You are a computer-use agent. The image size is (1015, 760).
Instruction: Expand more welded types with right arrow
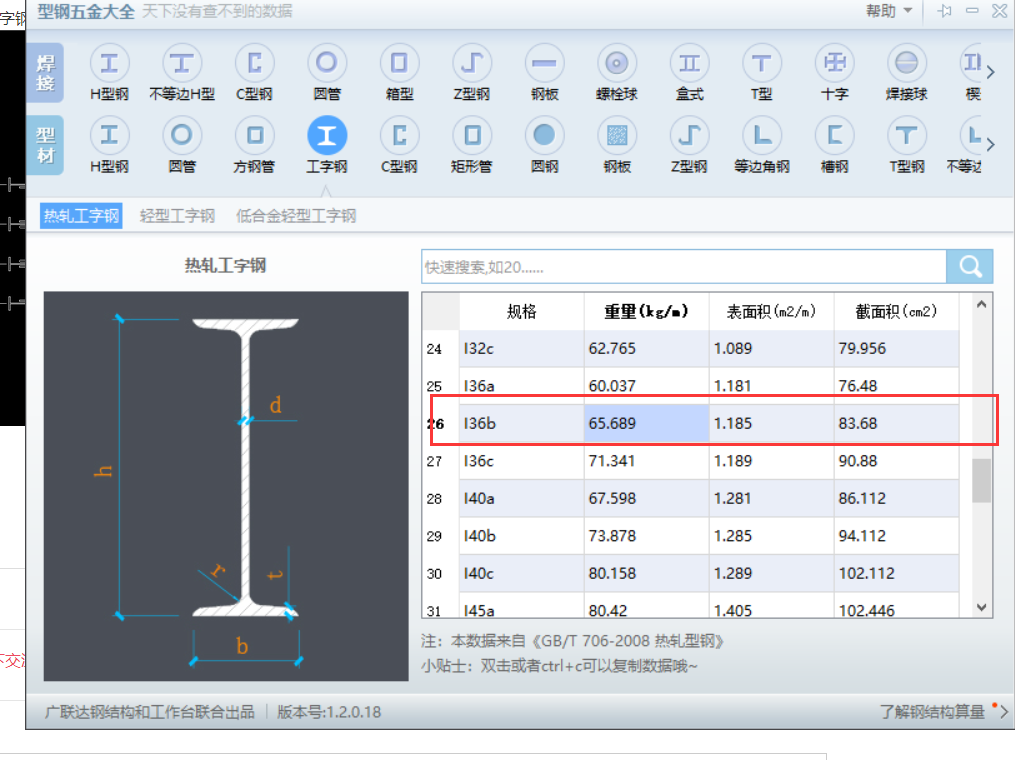[990, 72]
